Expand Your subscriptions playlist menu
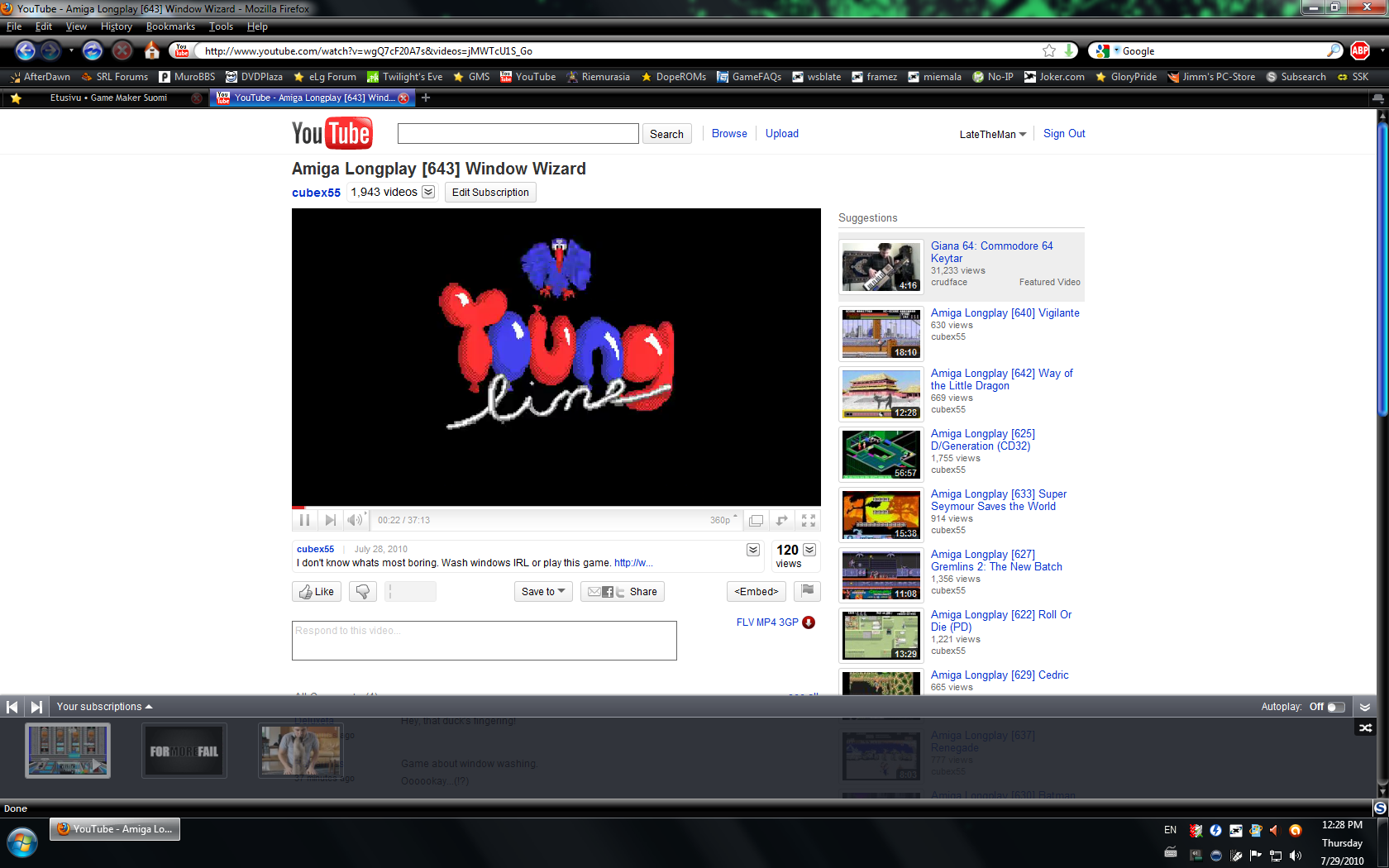This screenshot has width=1389, height=868. (x=105, y=707)
